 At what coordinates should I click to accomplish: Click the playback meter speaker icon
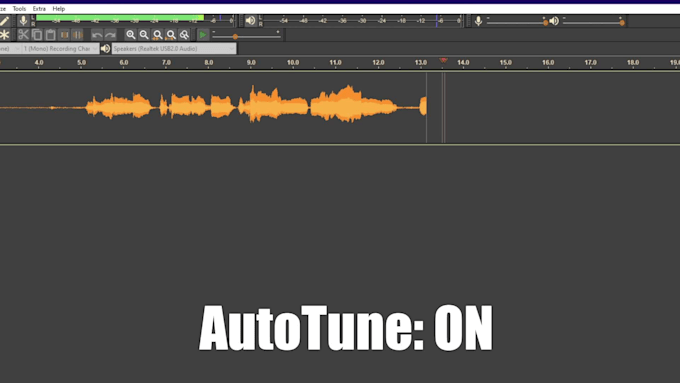pos(250,20)
